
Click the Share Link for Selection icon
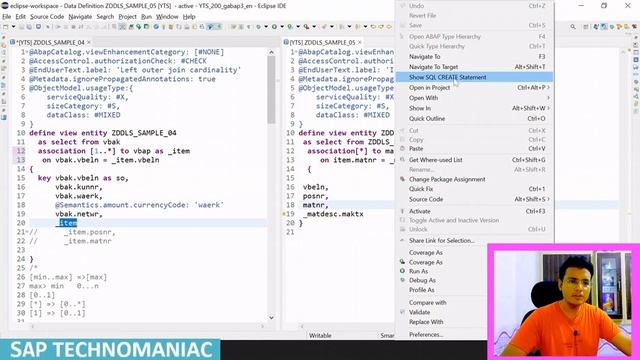point(402,240)
